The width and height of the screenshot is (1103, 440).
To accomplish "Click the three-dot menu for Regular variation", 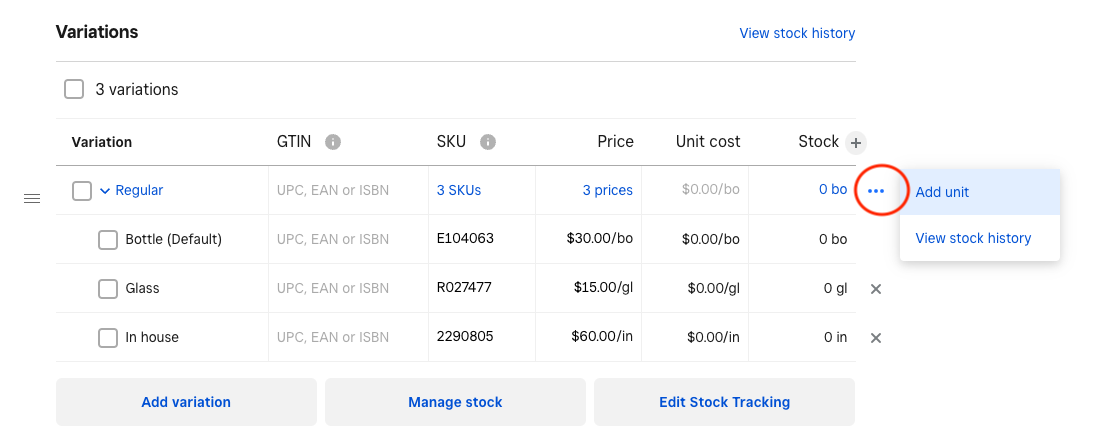I will [876, 190].
